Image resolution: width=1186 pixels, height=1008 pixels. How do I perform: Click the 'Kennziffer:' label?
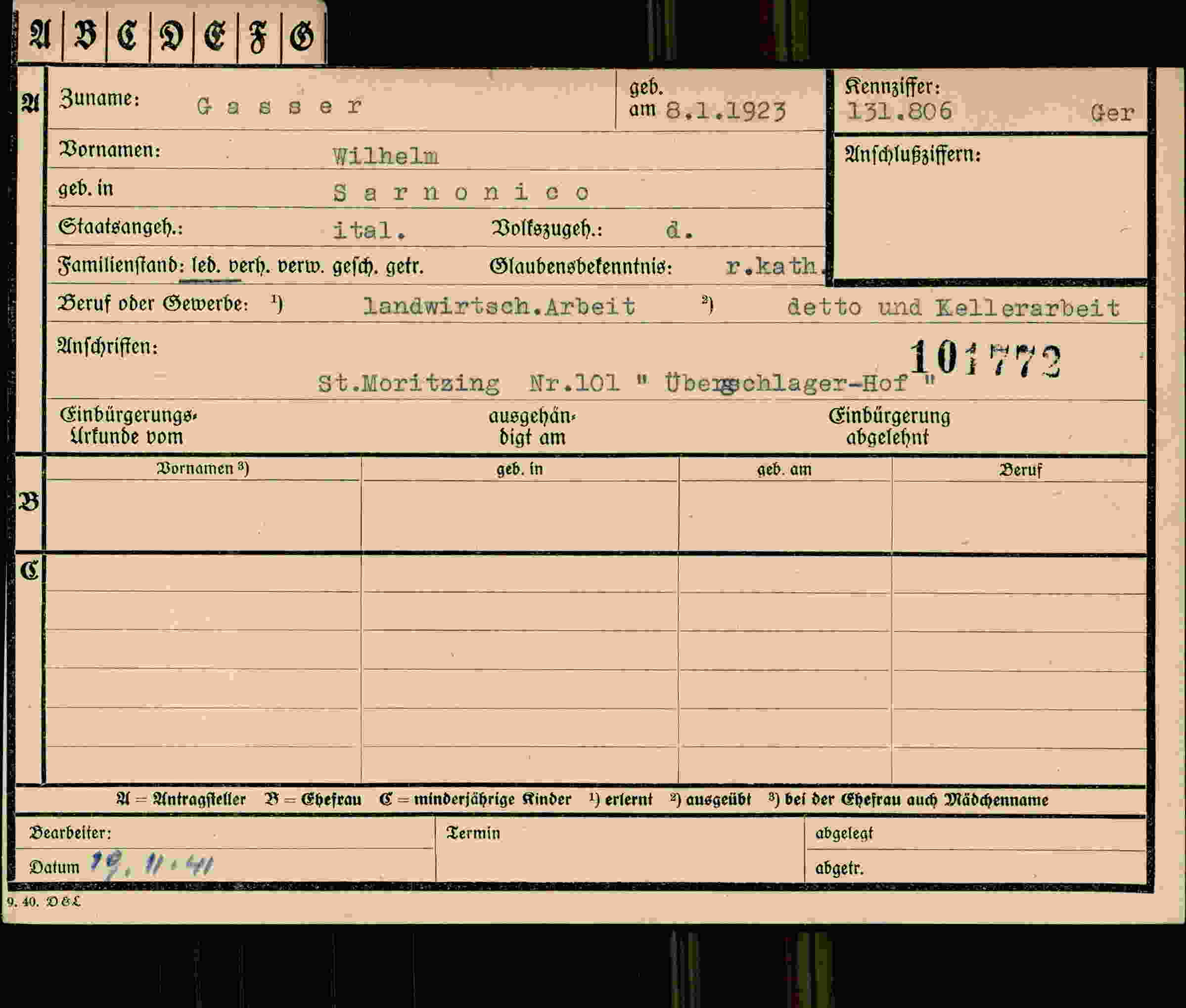892,87
